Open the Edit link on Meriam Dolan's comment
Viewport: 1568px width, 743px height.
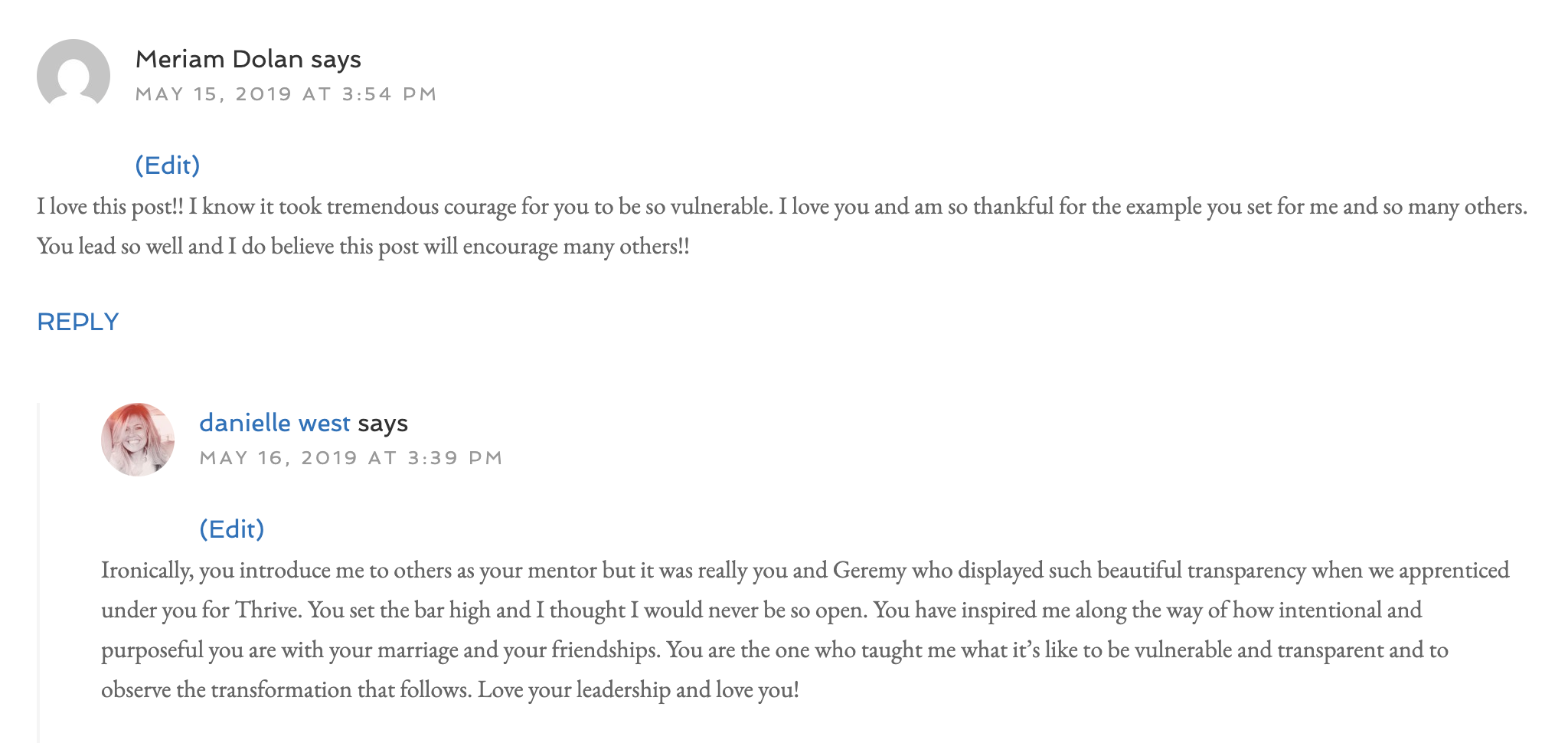[x=167, y=165]
